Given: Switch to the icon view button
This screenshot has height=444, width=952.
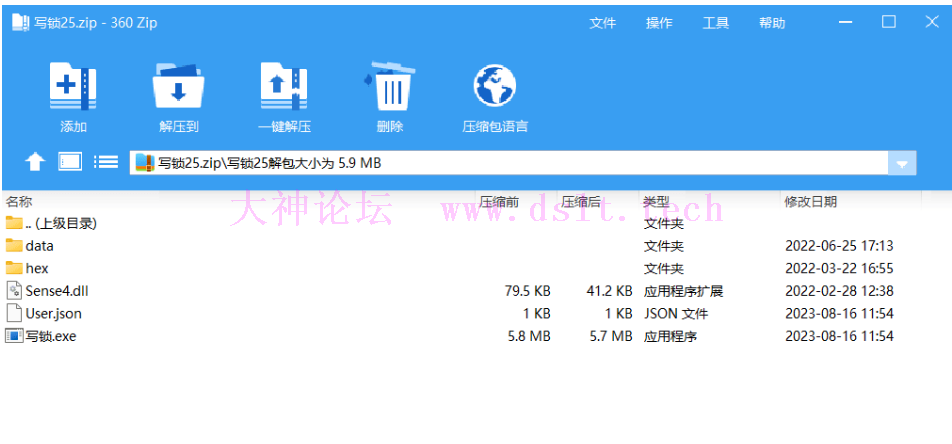Looking at the screenshot, I should point(70,162).
